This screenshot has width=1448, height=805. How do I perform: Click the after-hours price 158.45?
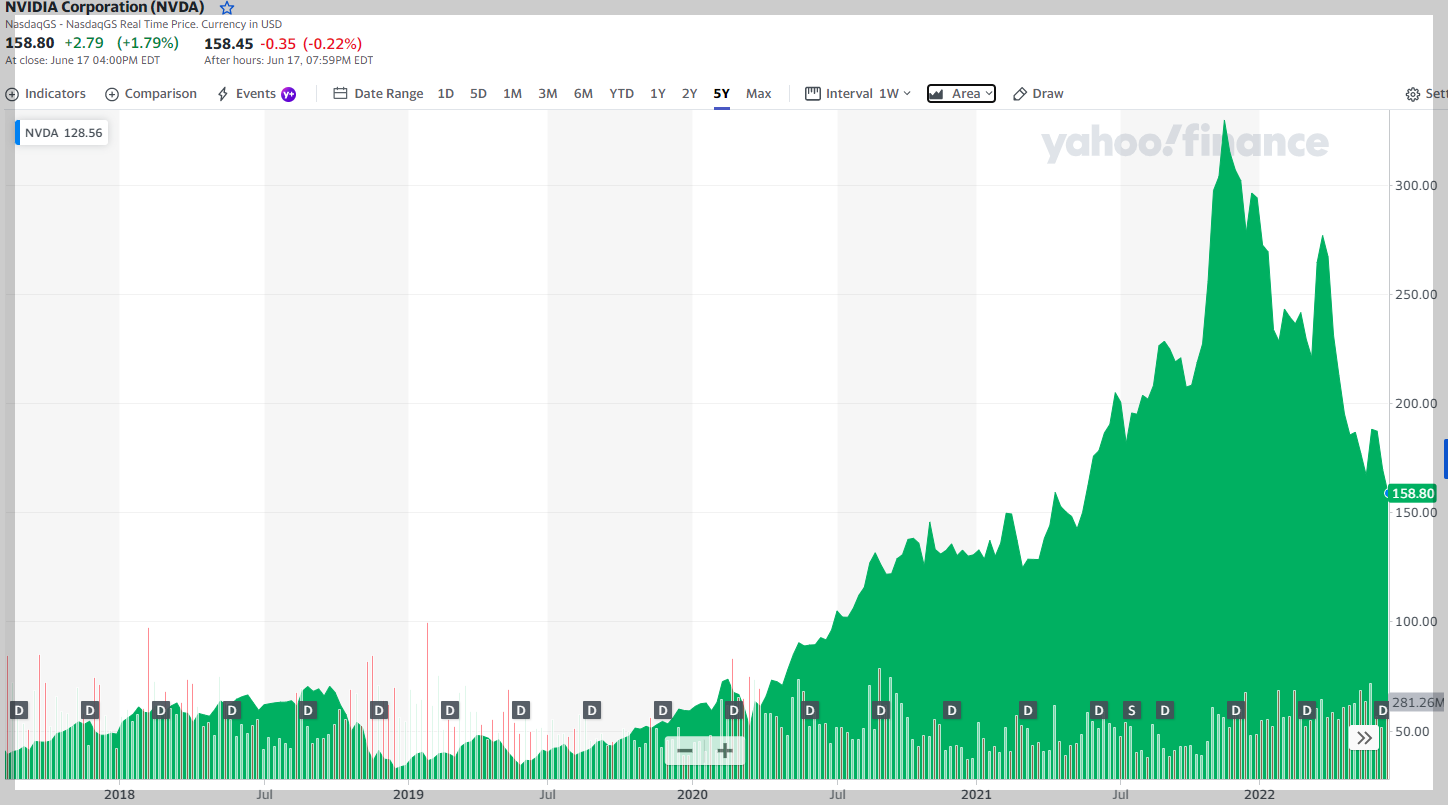[229, 44]
